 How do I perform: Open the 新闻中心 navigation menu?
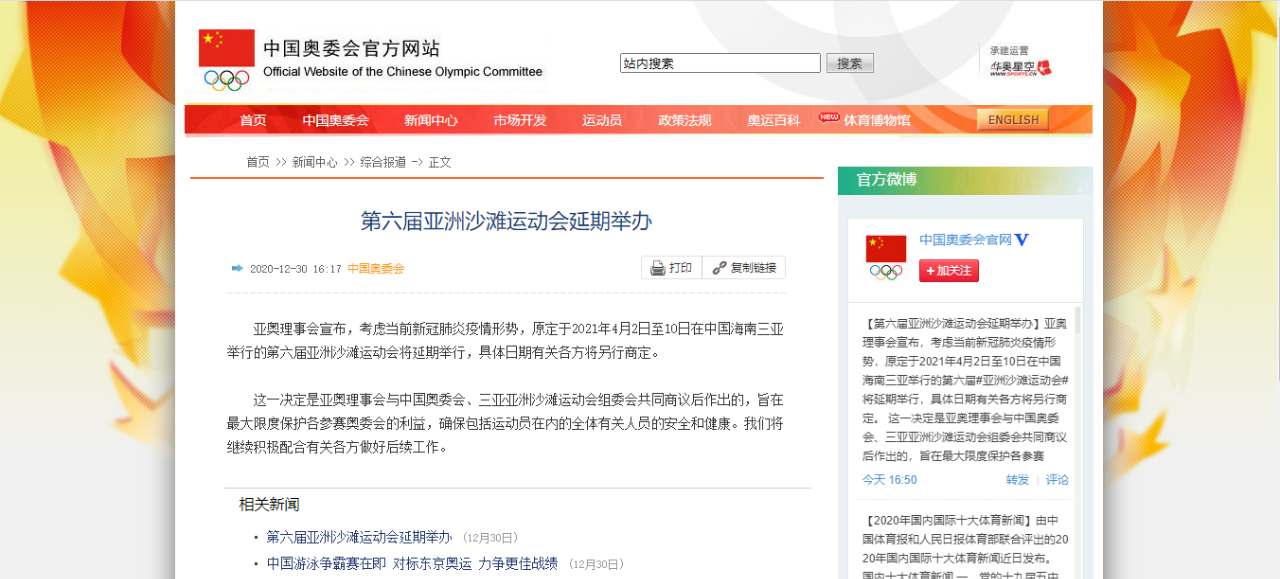(x=431, y=120)
